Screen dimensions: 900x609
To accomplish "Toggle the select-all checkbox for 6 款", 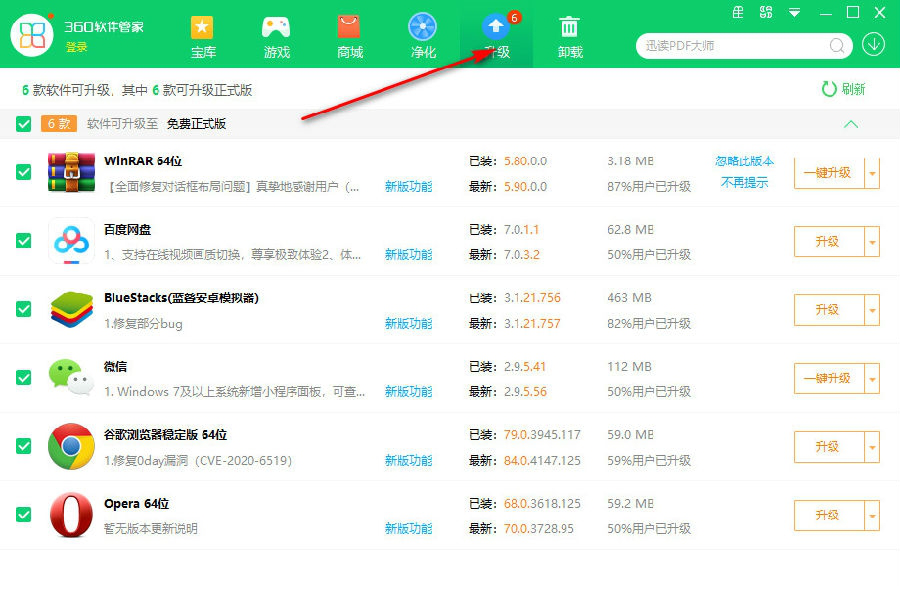I will point(24,124).
